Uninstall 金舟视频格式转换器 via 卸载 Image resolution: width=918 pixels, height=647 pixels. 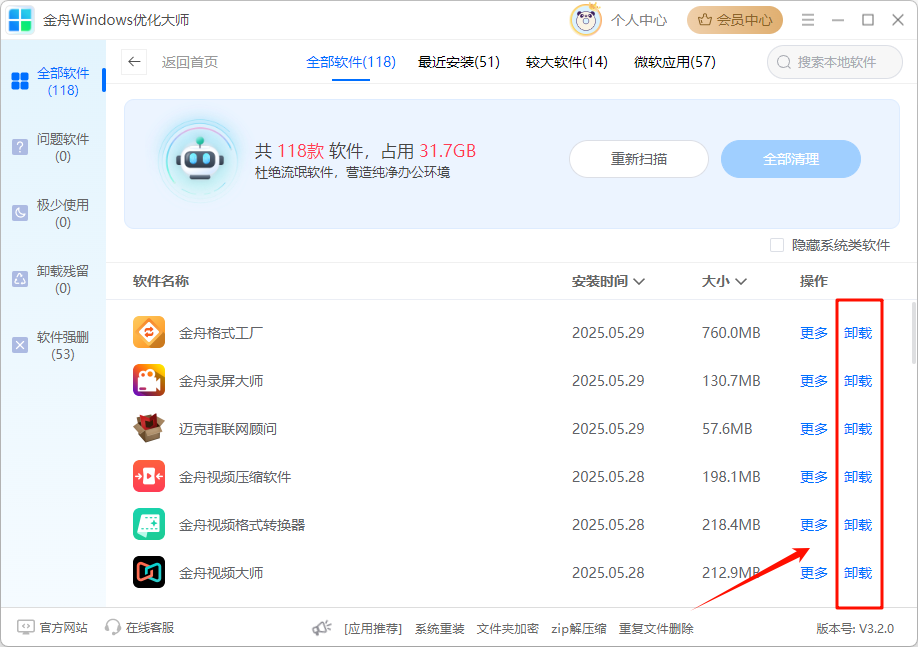(858, 525)
